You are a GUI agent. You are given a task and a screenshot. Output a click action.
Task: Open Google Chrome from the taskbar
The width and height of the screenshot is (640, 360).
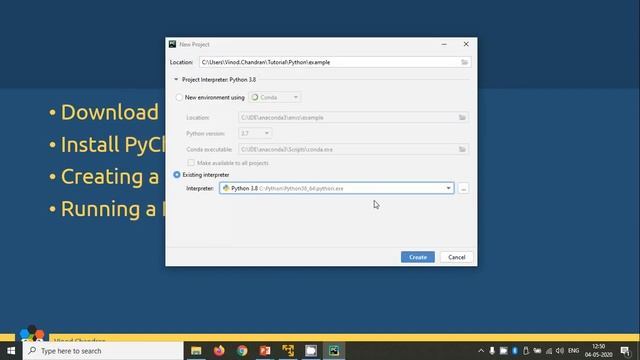point(242,351)
